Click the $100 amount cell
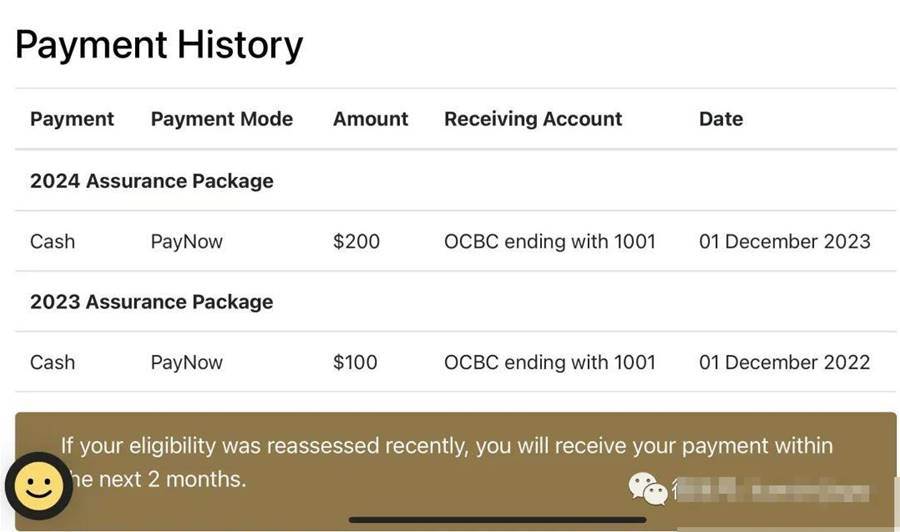This screenshot has width=900, height=532. (356, 362)
